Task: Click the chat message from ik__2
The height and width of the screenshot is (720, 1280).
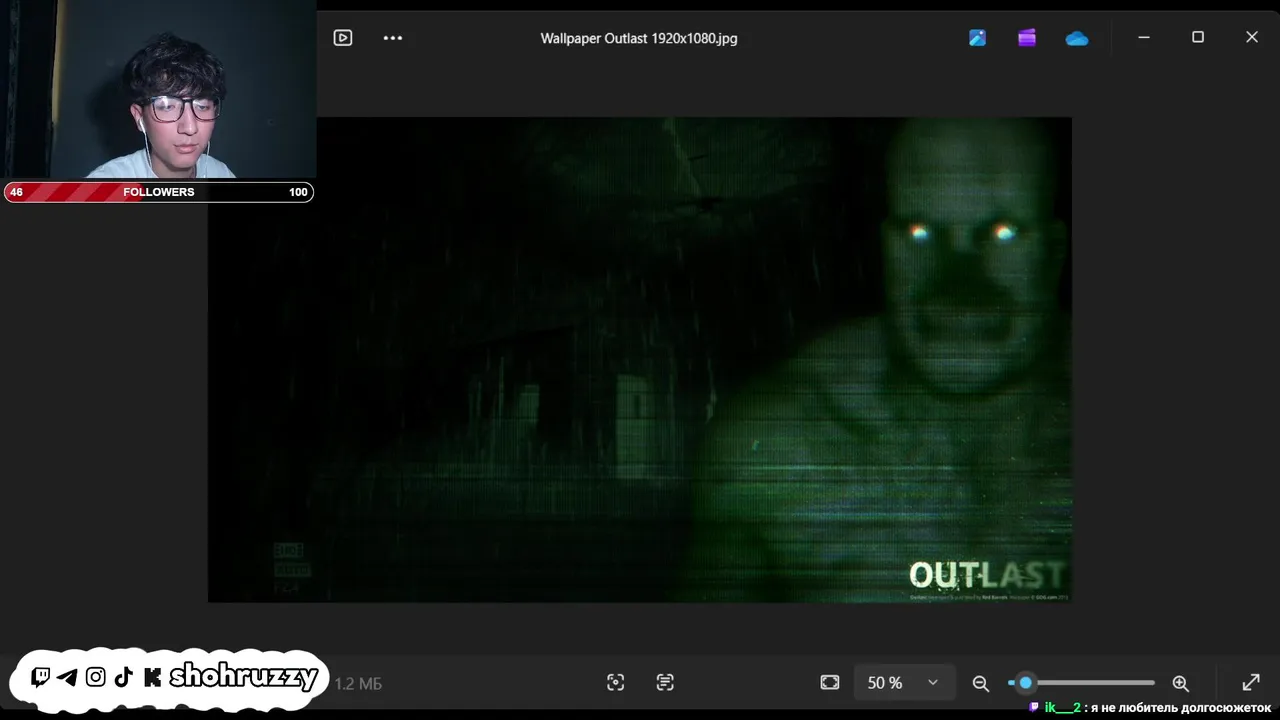Action: (x=1150, y=707)
